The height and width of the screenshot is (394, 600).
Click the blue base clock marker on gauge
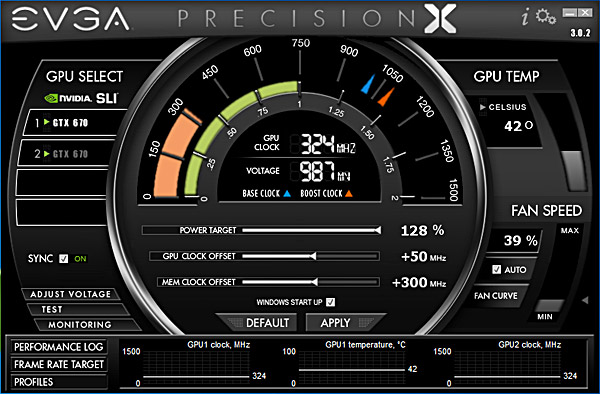point(368,84)
